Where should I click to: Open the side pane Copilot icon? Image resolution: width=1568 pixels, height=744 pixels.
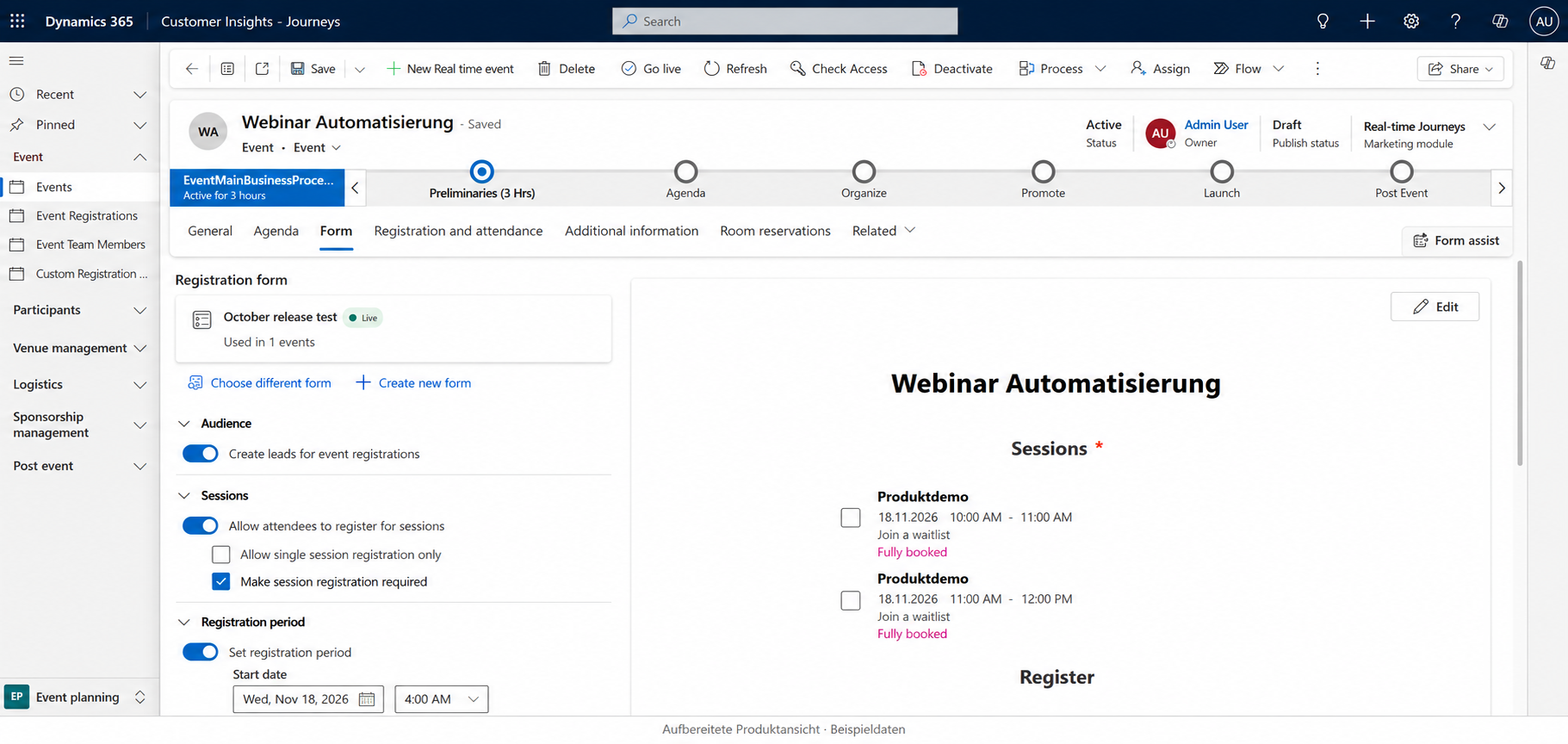point(1547,63)
